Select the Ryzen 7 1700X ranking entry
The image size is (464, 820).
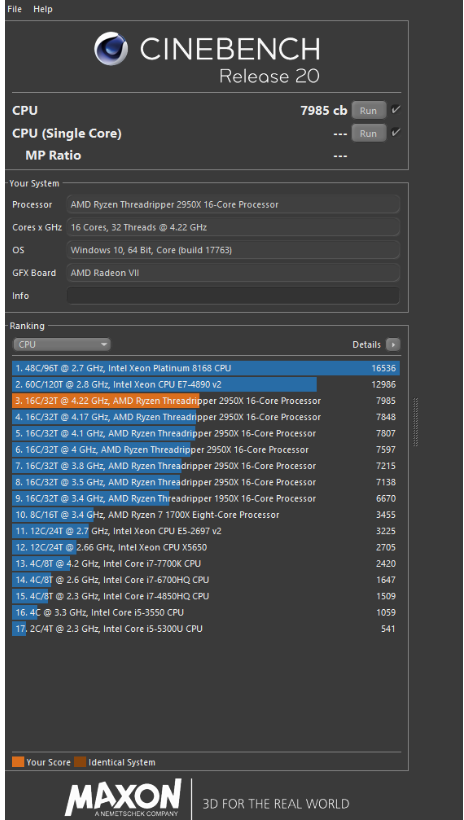pos(206,515)
